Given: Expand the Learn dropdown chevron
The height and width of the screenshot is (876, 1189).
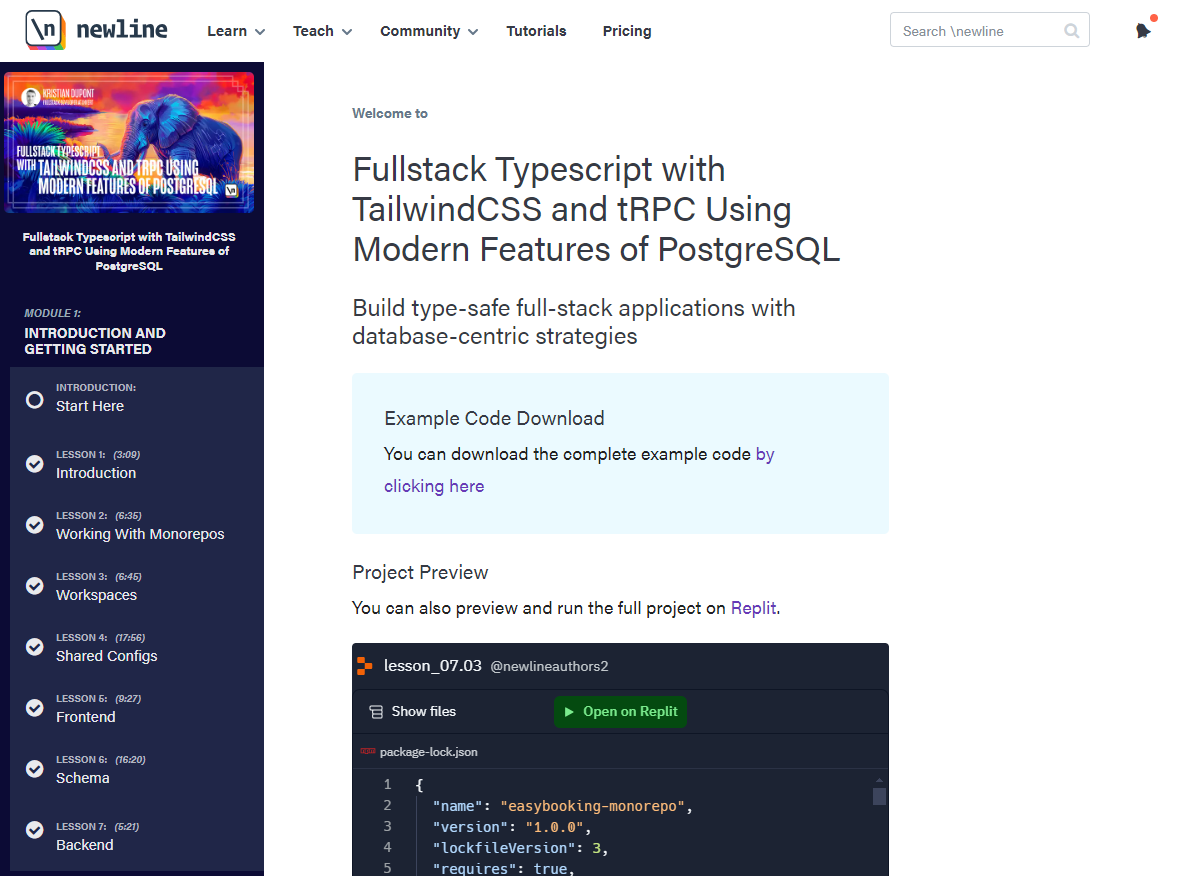Looking at the screenshot, I should point(260,32).
